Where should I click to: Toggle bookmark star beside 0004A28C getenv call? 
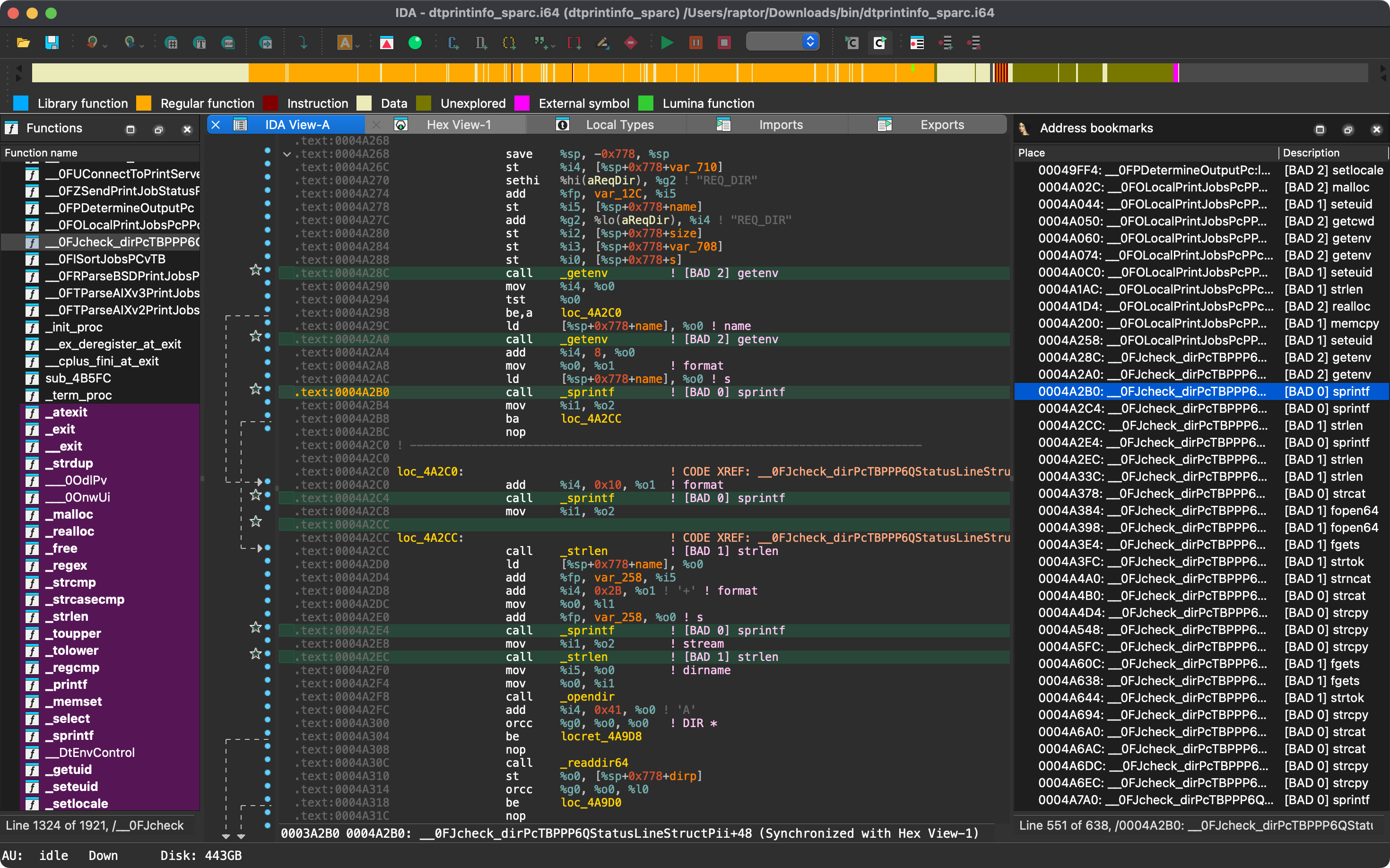255,270
